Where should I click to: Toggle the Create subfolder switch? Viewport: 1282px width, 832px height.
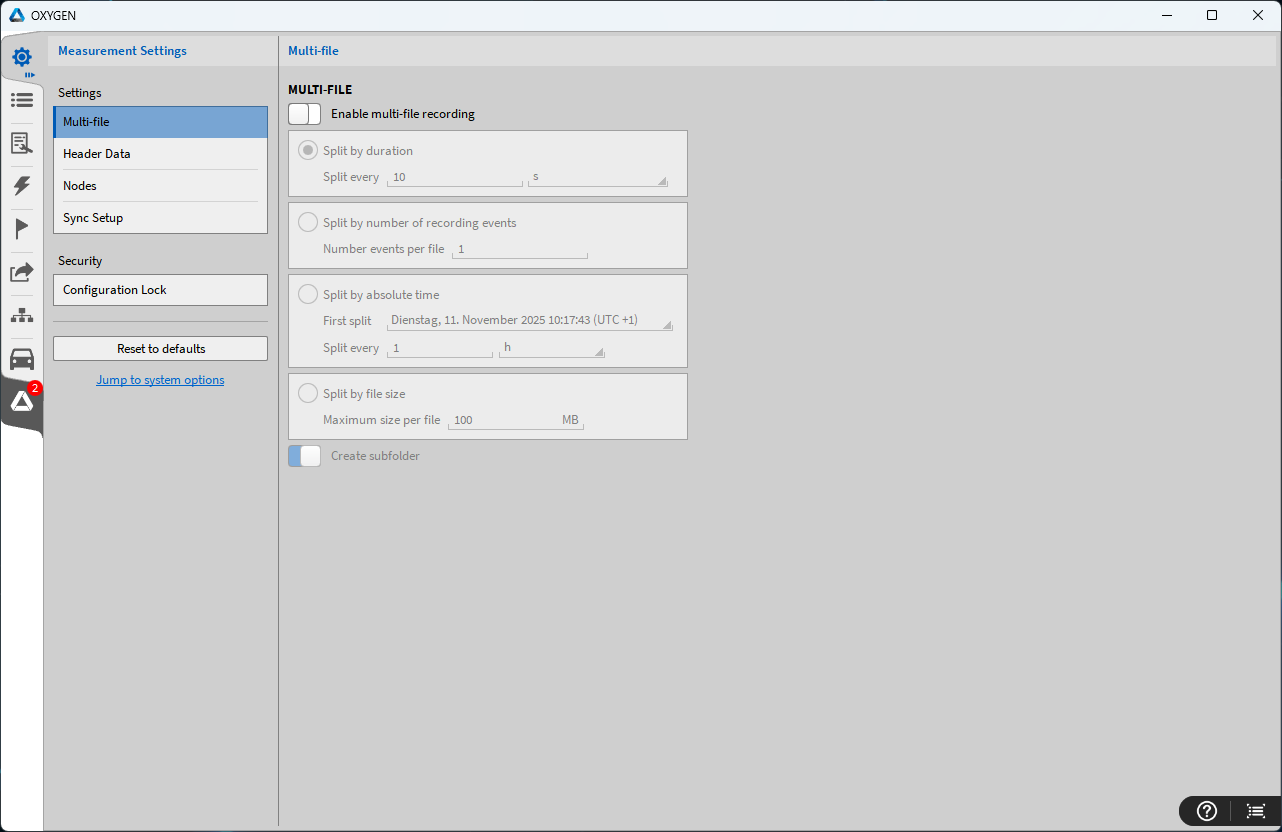coord(304,456)
